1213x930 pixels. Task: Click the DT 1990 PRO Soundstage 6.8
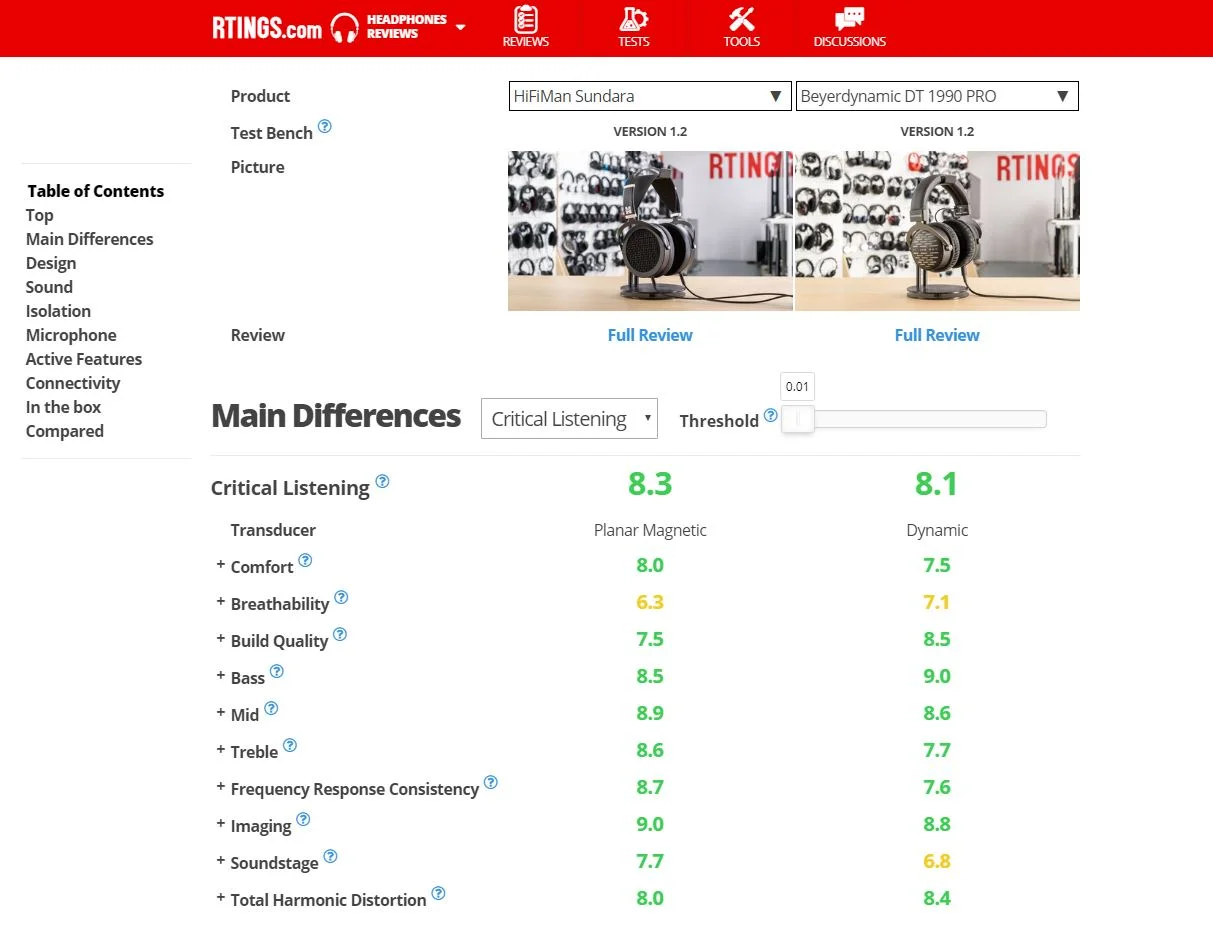[x=937, y=861]
